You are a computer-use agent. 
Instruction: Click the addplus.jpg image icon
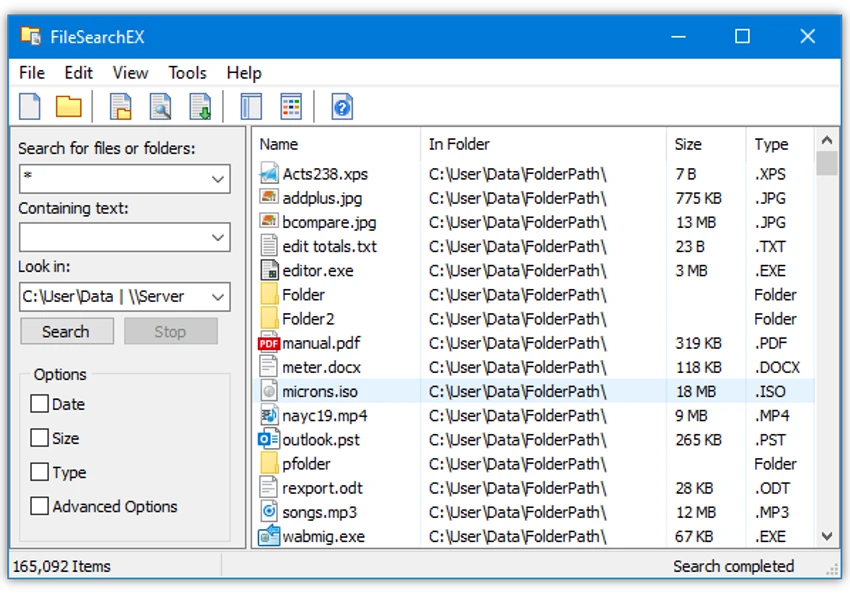pyautogui.click(x=269, y=196)
